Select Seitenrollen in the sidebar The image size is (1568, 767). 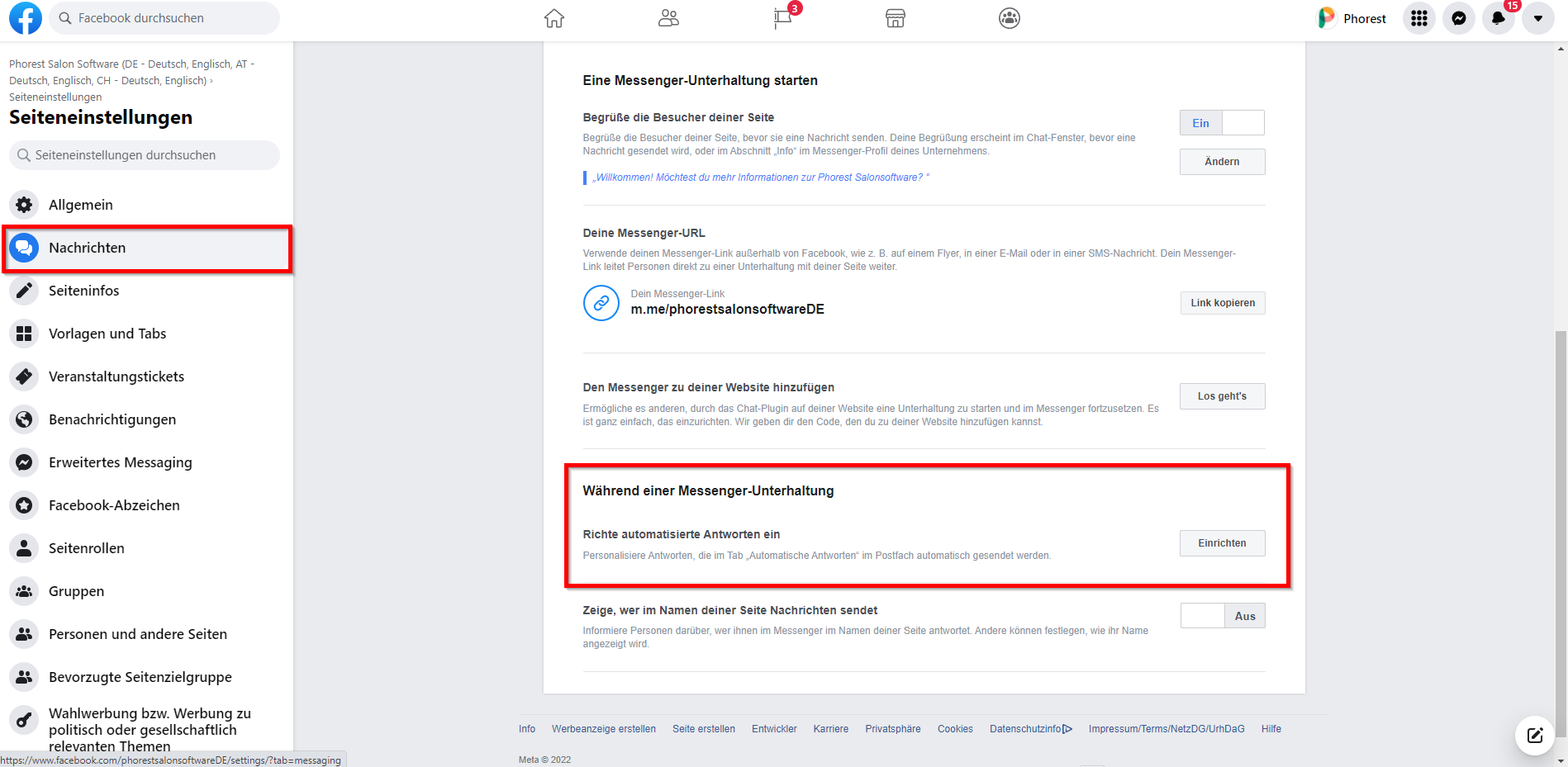click(87, 548)
